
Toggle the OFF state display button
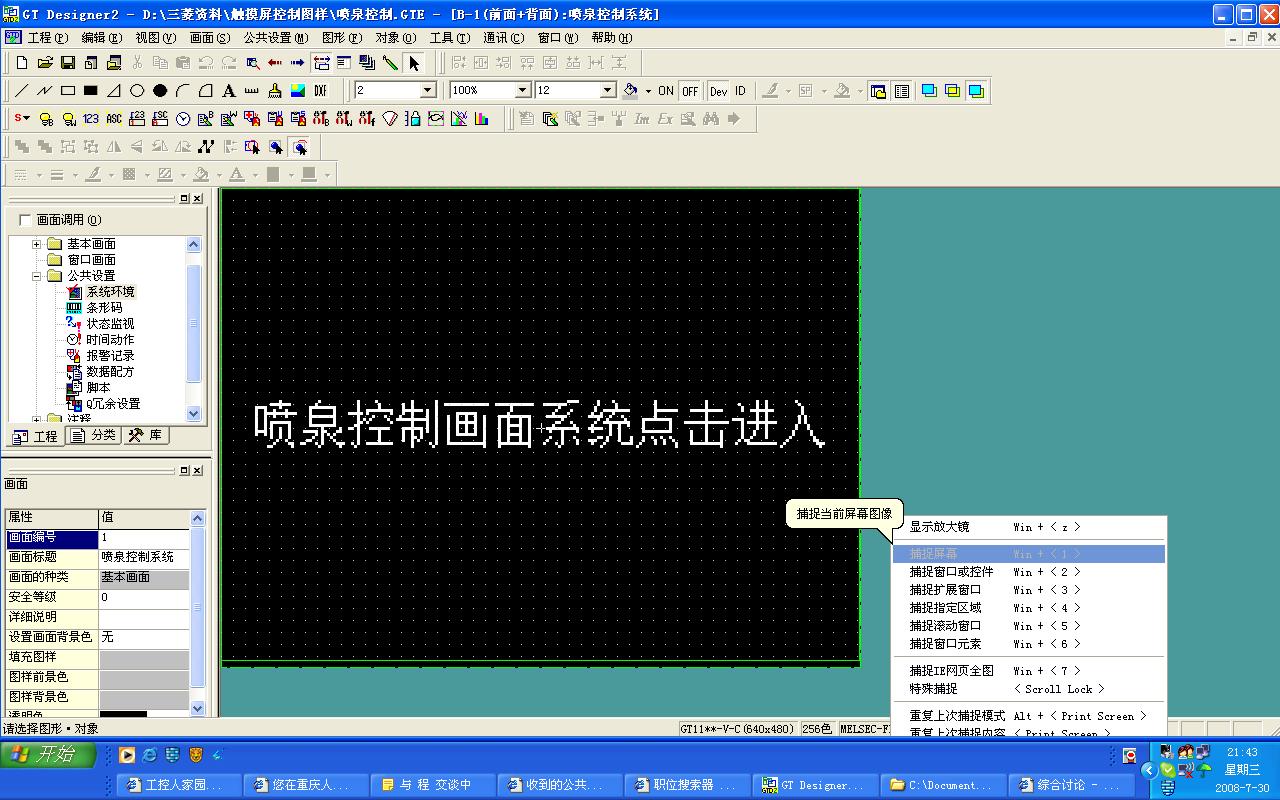tap(690, 91)
